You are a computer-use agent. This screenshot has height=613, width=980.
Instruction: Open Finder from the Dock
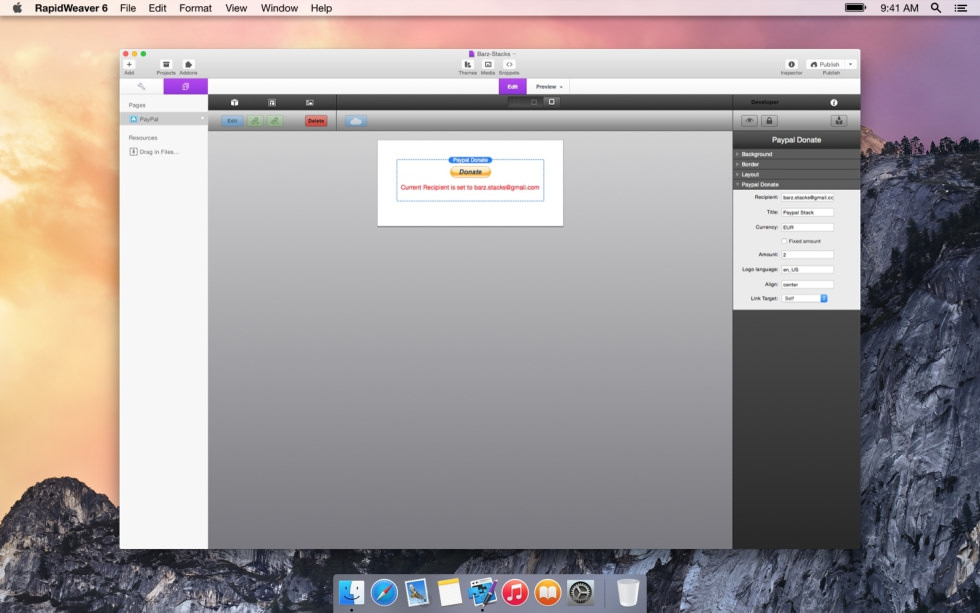coord(351,592)
